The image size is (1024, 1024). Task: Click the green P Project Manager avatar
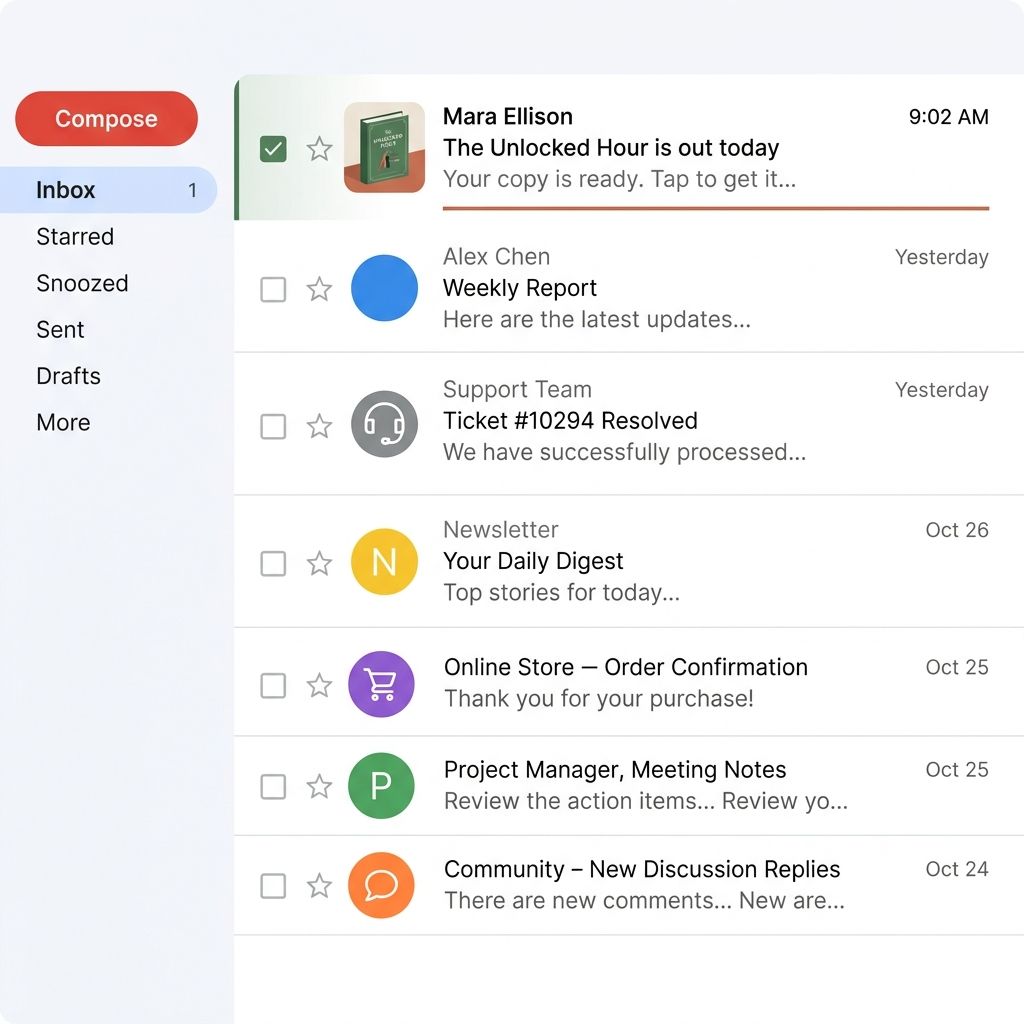pos(381,786)
